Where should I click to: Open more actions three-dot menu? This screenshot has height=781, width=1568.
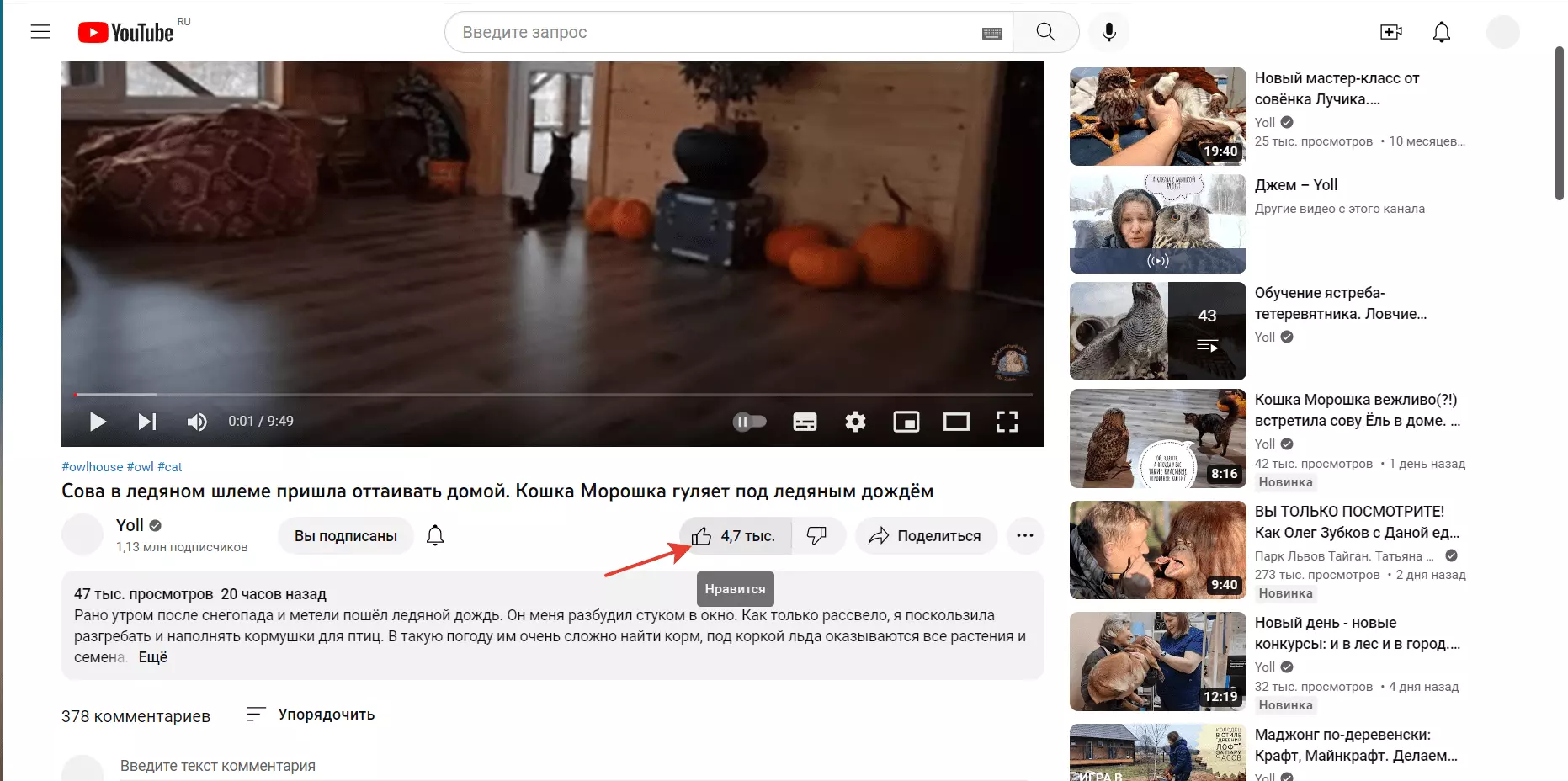[1025, 536]
